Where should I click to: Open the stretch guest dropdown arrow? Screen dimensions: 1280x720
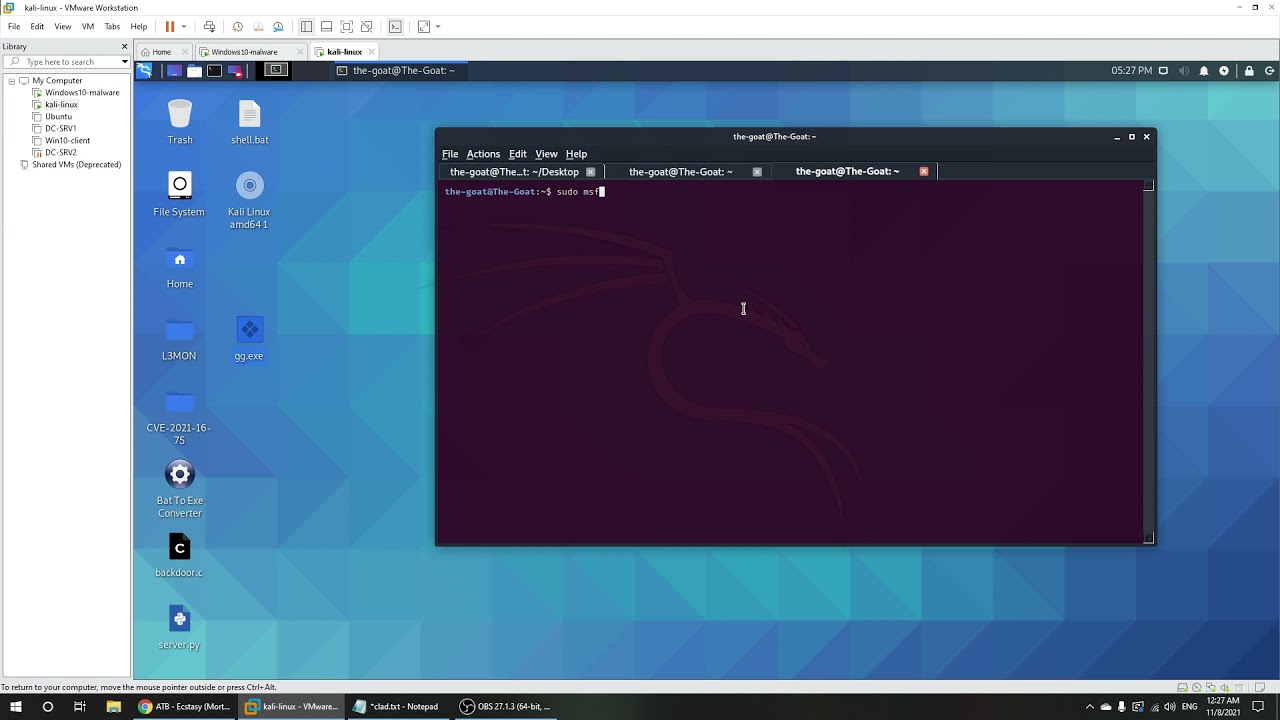coord(438,27)
